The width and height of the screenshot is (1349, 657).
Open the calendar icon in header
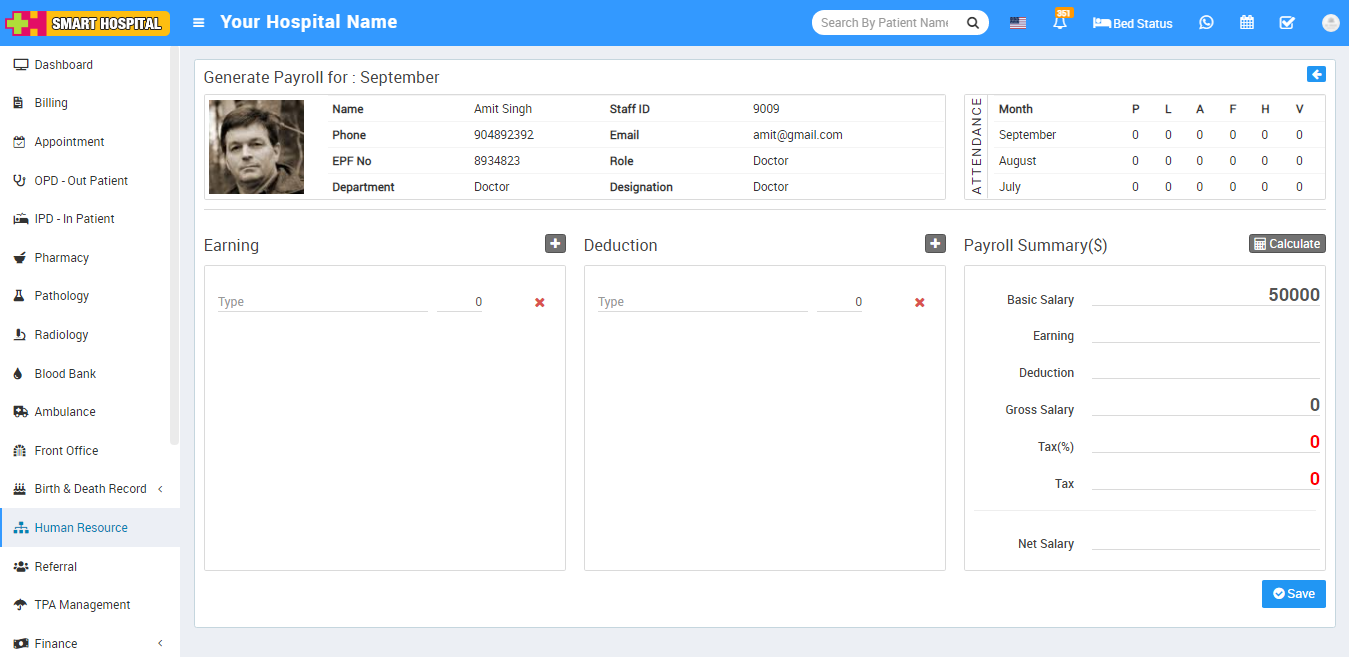pos(1247,22)
